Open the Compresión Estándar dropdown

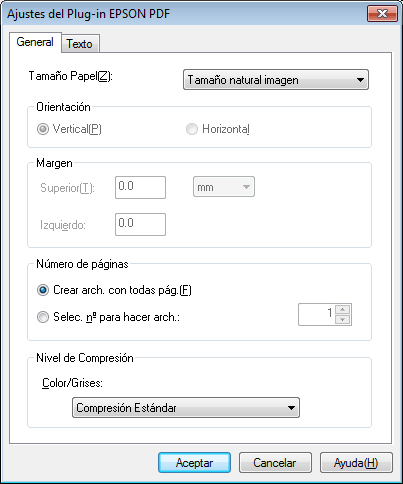(x=186, y=408)
